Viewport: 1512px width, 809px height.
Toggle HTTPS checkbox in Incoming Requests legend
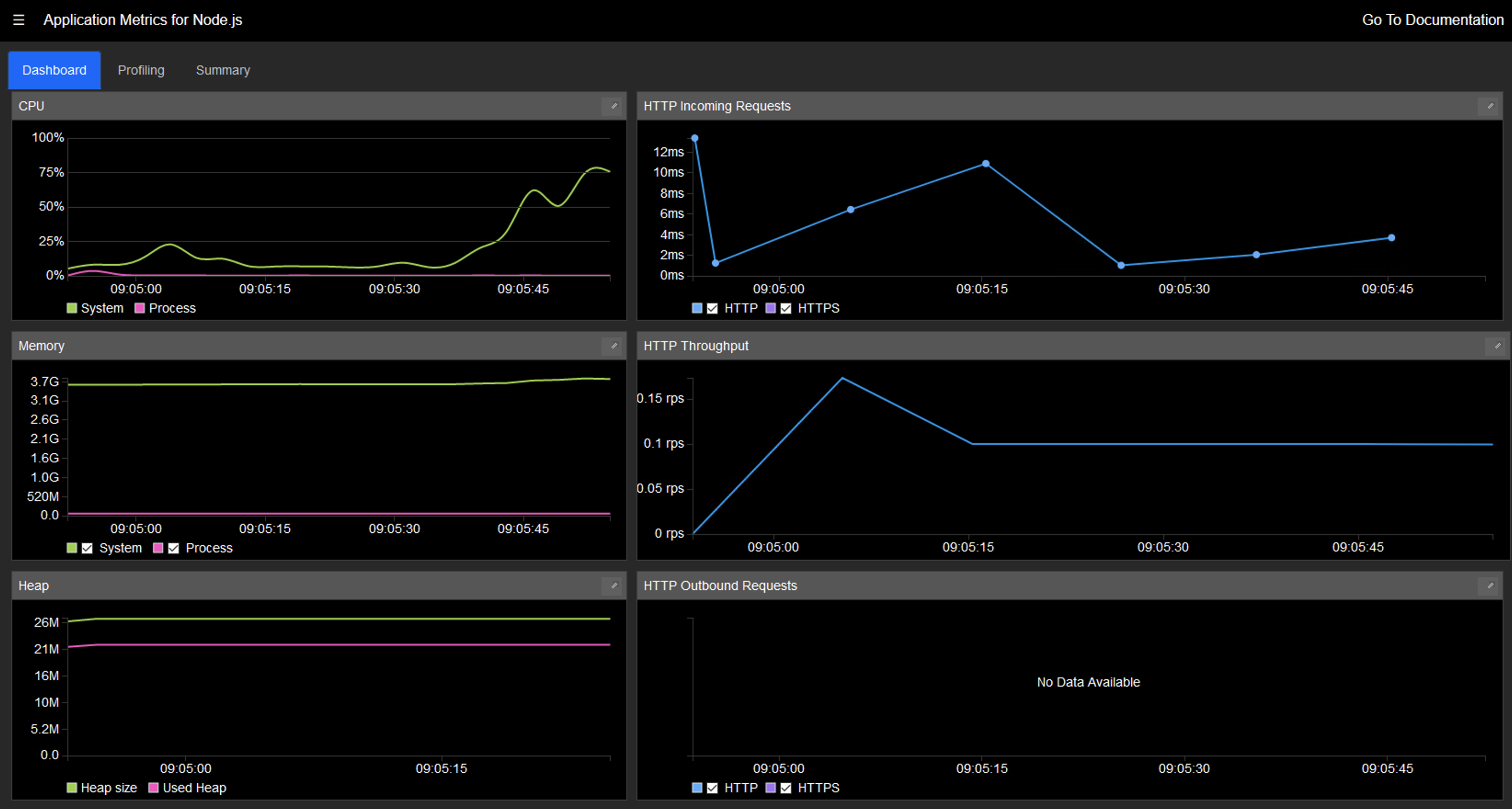click(786, 308)
